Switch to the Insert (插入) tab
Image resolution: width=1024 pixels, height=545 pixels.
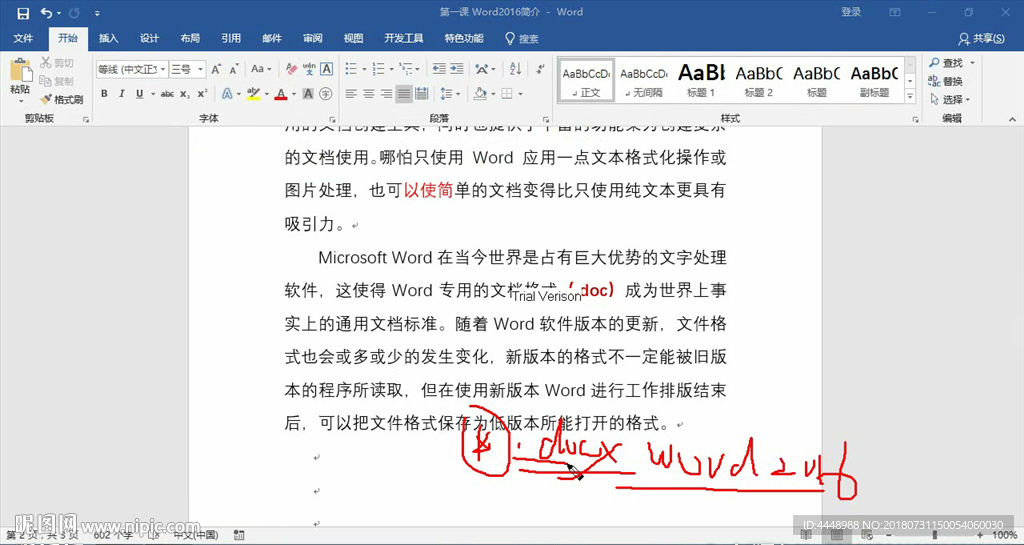(108, 39)
